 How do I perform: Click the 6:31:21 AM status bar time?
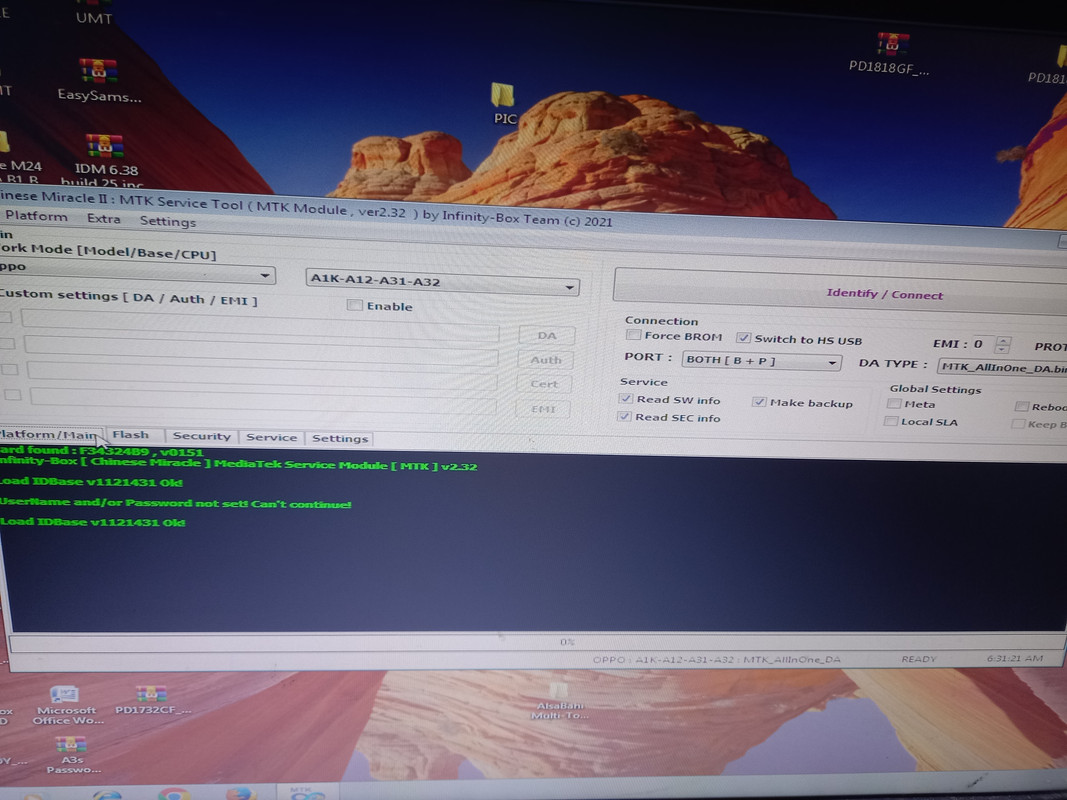click(x=1015, y=659)
